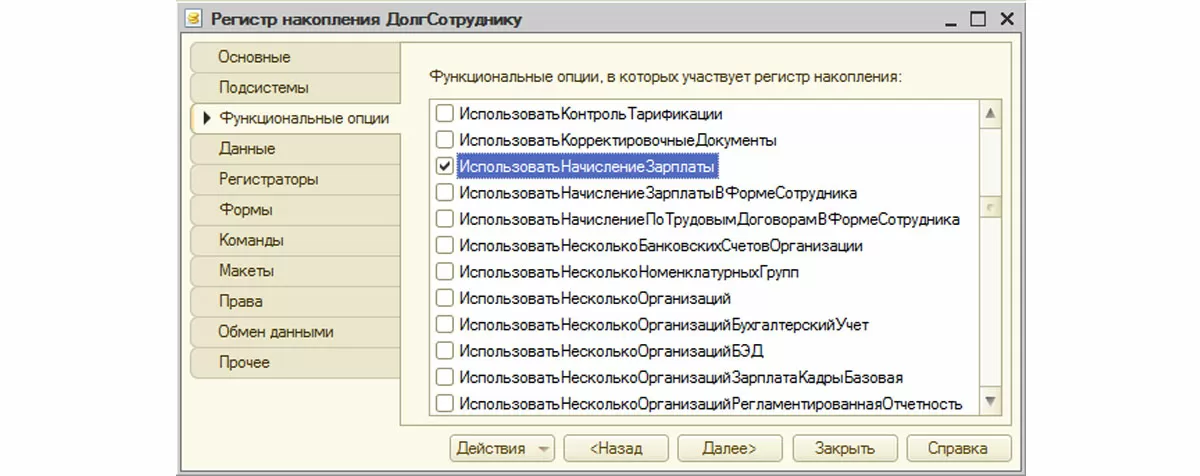Toggle ИспользоватьНесколькоОрганизацийБухгалтерскийУчет checkbox
Viewport: 1200px width, 476px height.
click(445, 324)
